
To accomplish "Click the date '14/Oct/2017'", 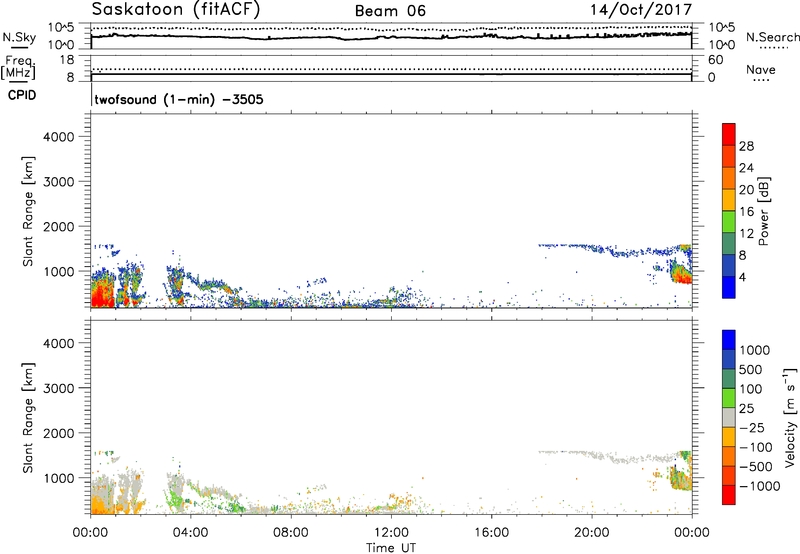I will pos(641,9).
